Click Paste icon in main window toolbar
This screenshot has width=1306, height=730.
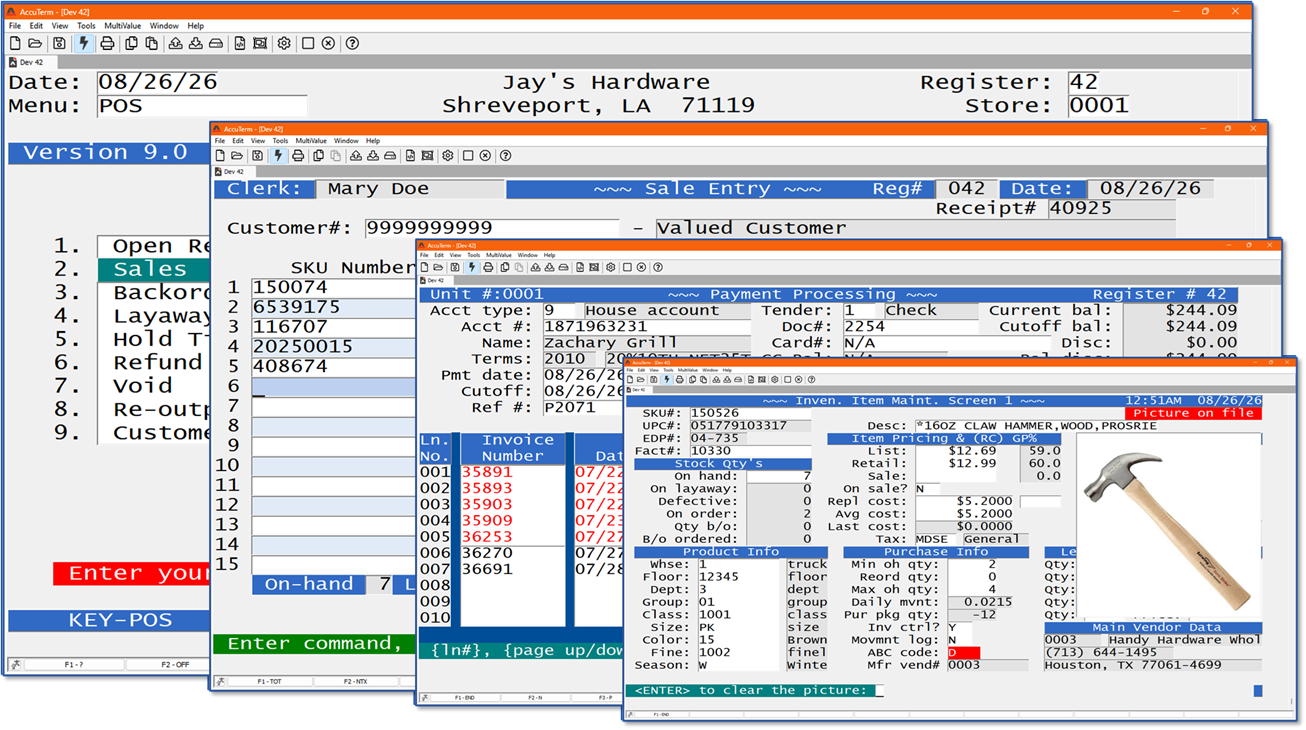[151, 44]
